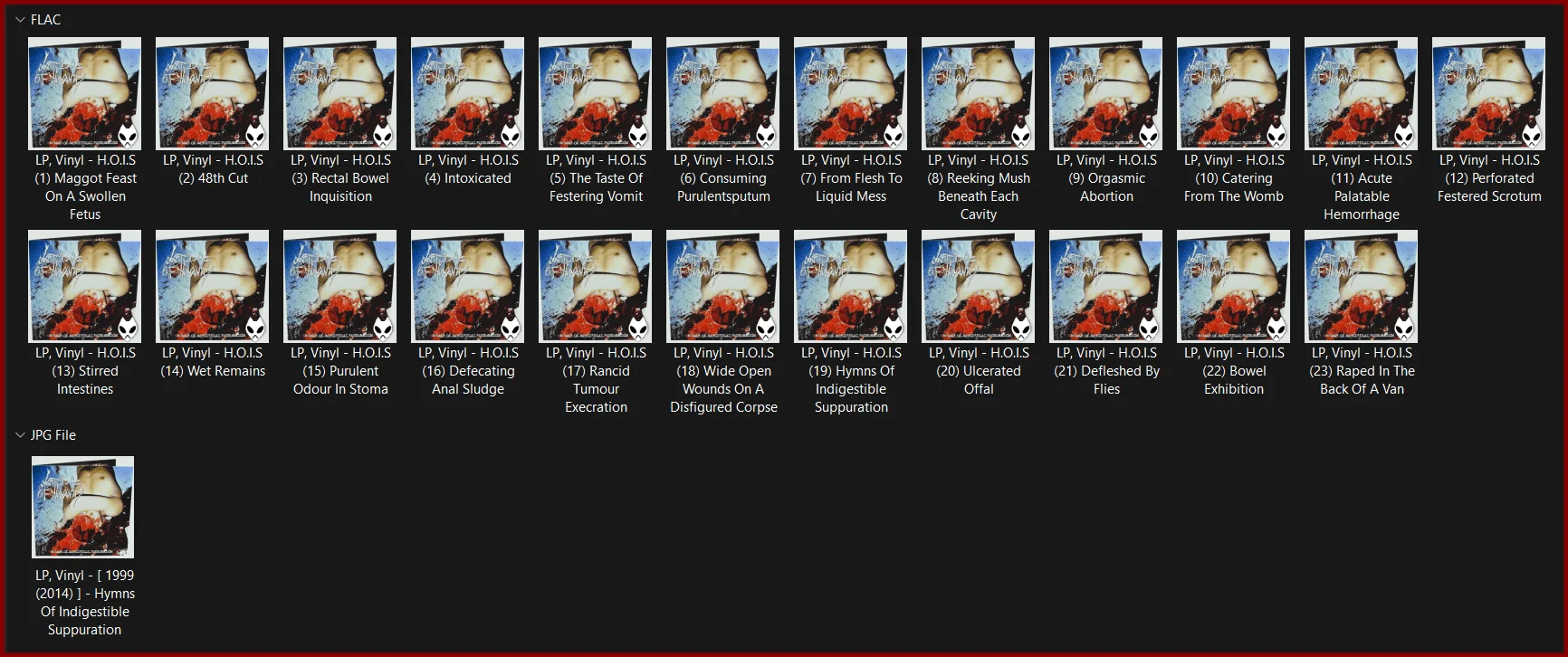Select the Rancid Tumour Execration file icon
1568x657 pixels.
[x=596, y=286]
